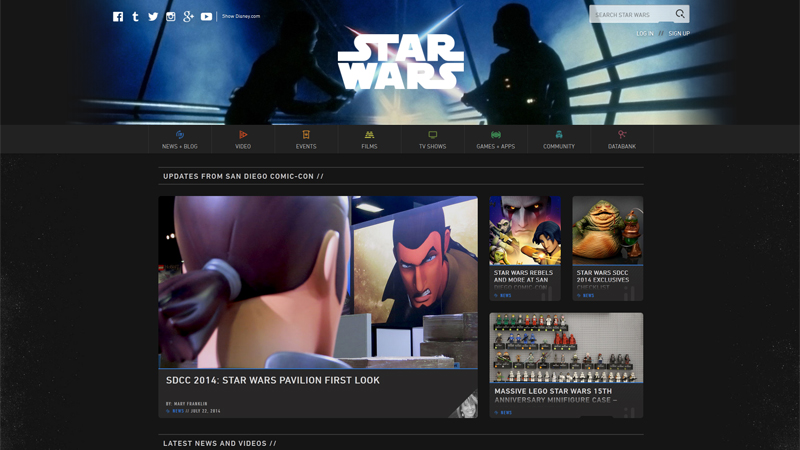Click Latest News and Videos heading
The image size is (800, 450).
(220, 443)
